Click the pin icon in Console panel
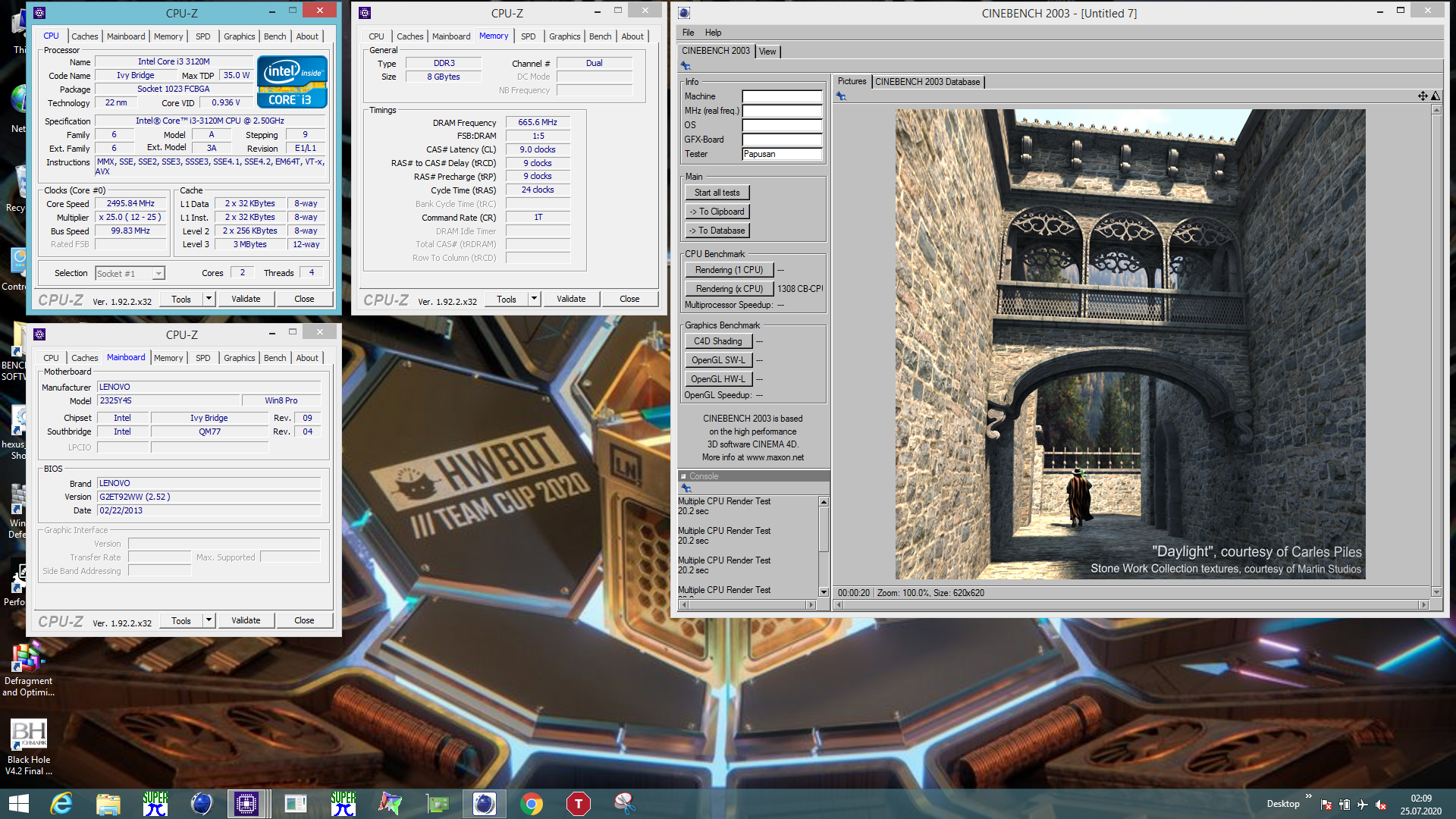The width and height of the screenshot is (1456, 819). pyautogui.click(x=686, y=488)
